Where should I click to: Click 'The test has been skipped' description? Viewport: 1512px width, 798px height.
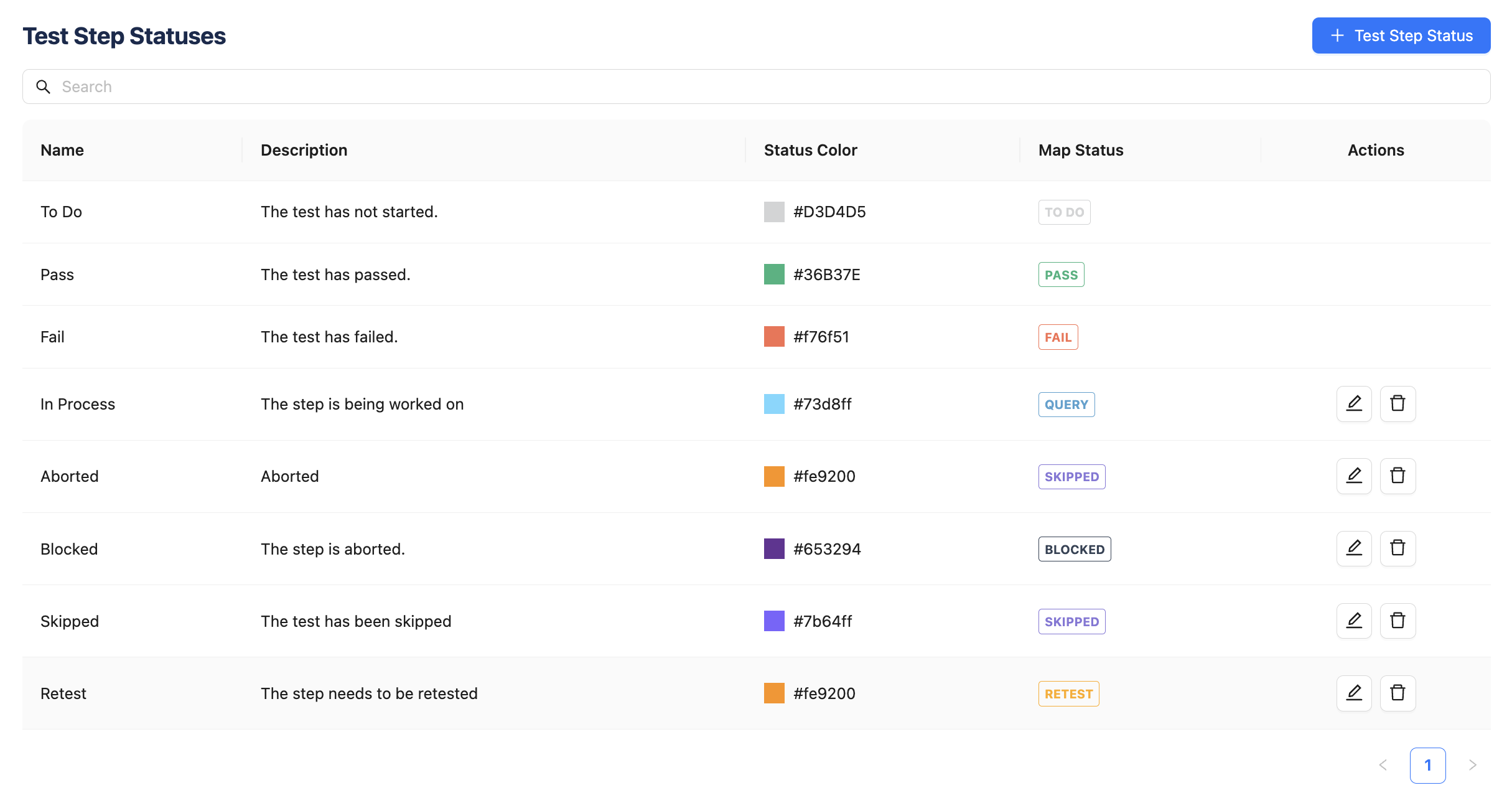356,621
